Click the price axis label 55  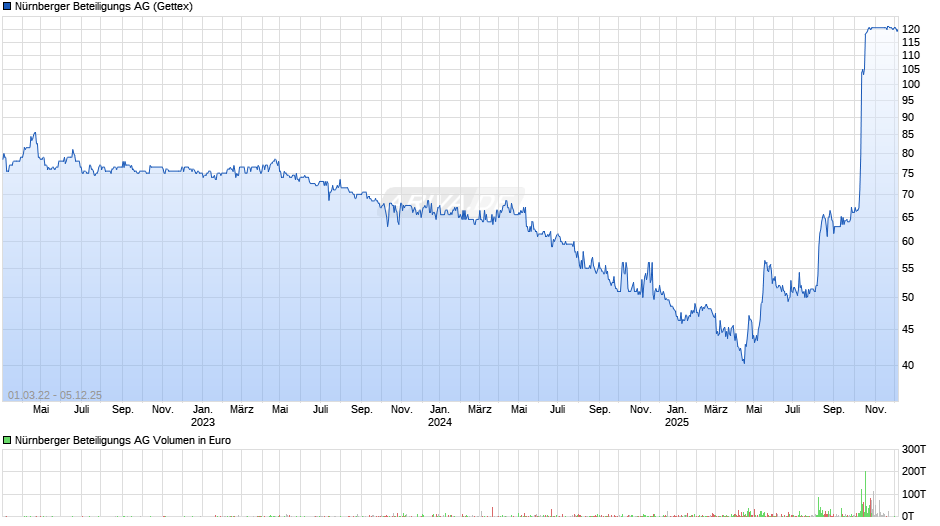pos(908,269)
